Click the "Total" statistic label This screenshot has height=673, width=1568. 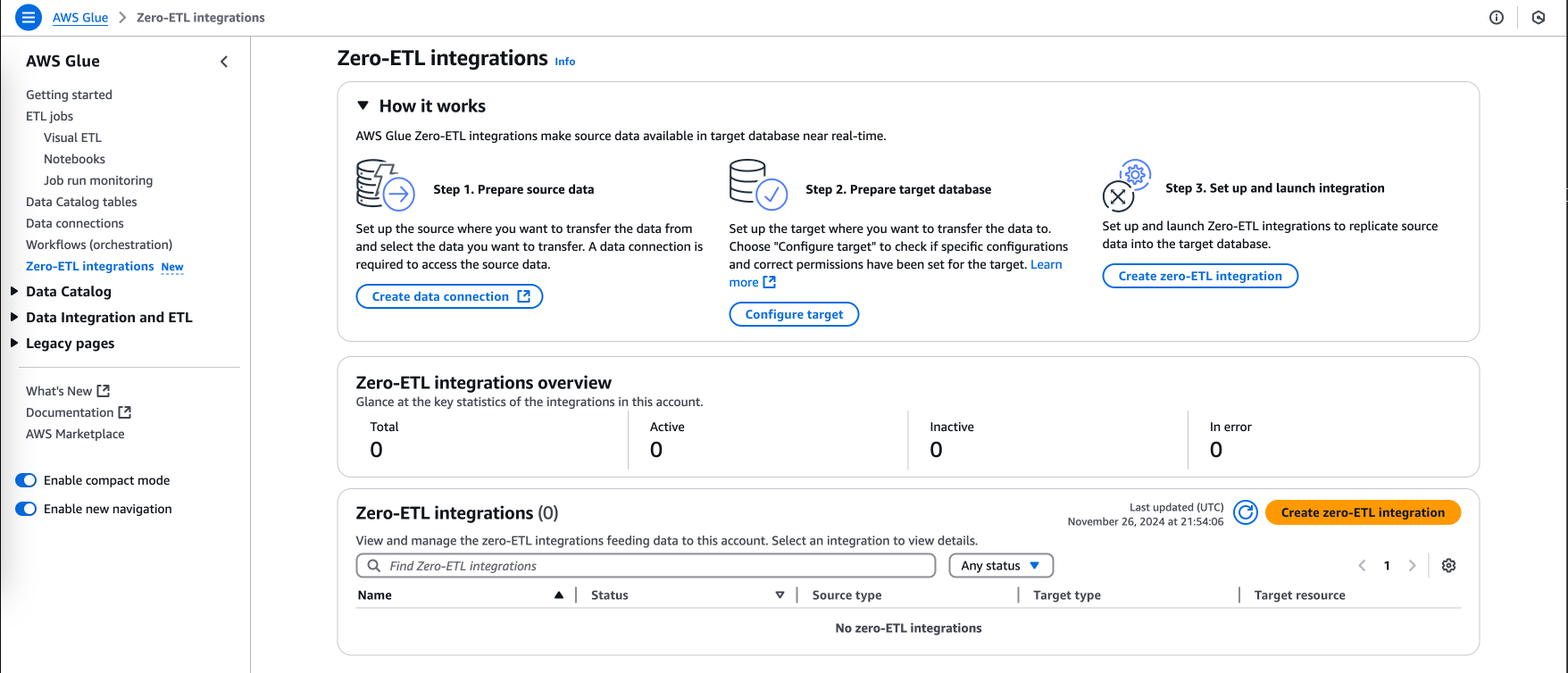pos(384,427)
